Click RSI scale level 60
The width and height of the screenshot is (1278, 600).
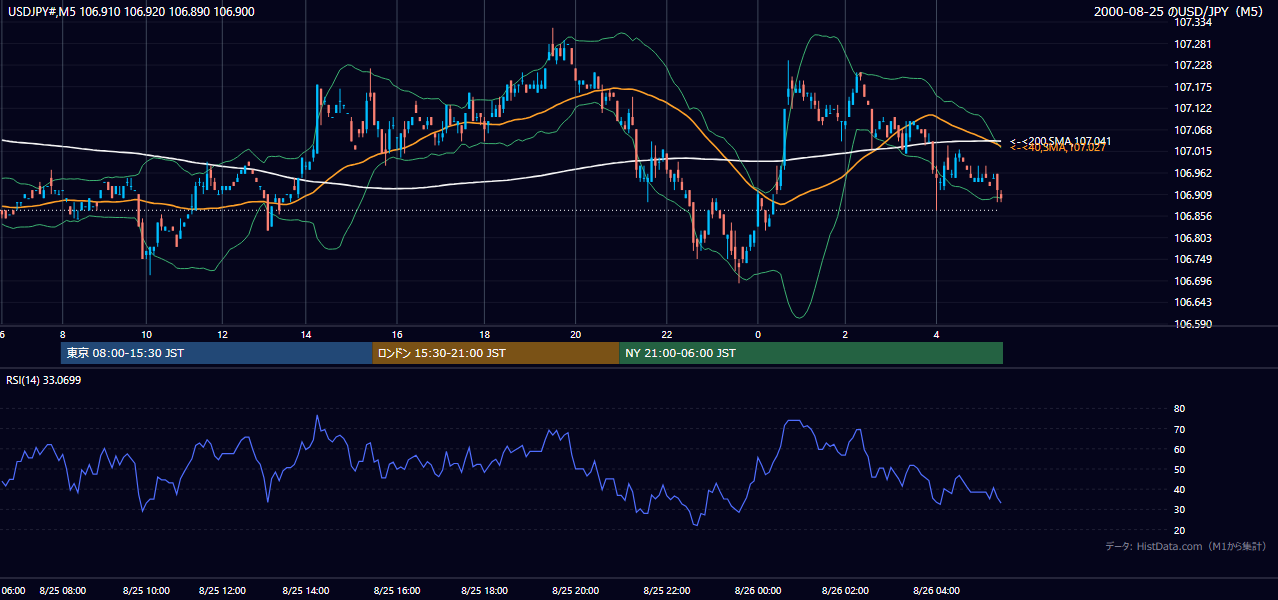pyautogui.click(x=1179, y=449)
